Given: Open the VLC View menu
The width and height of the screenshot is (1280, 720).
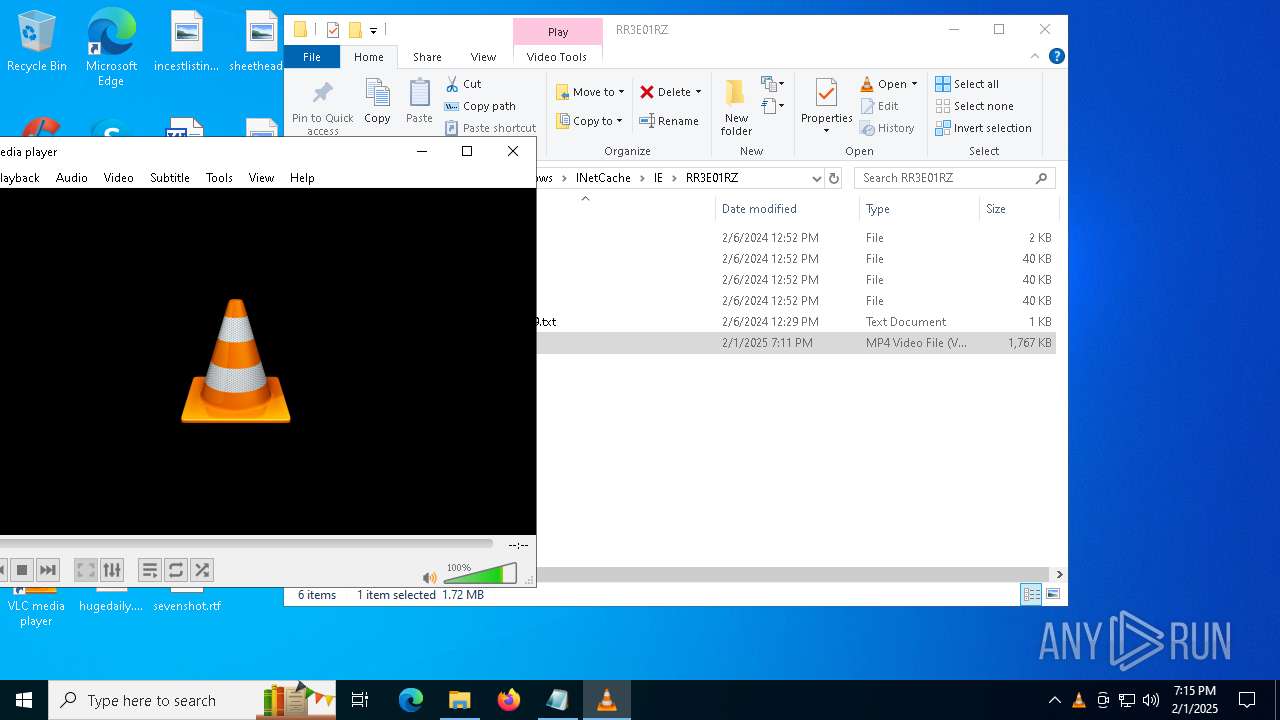Looking at the screenshot, I should (x=261, y=177).
